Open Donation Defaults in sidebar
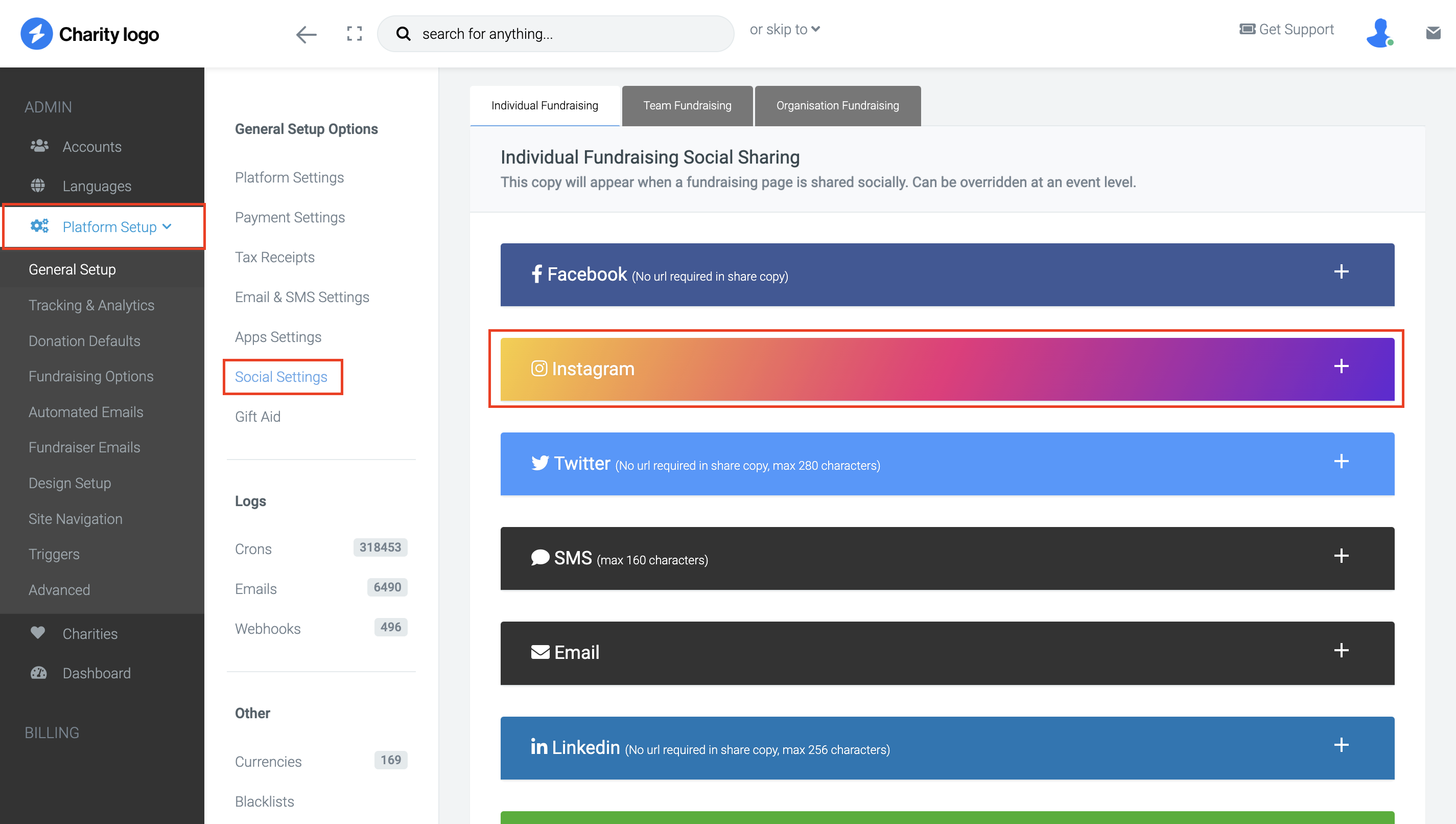1456x824 pixels. coord(84,340)
